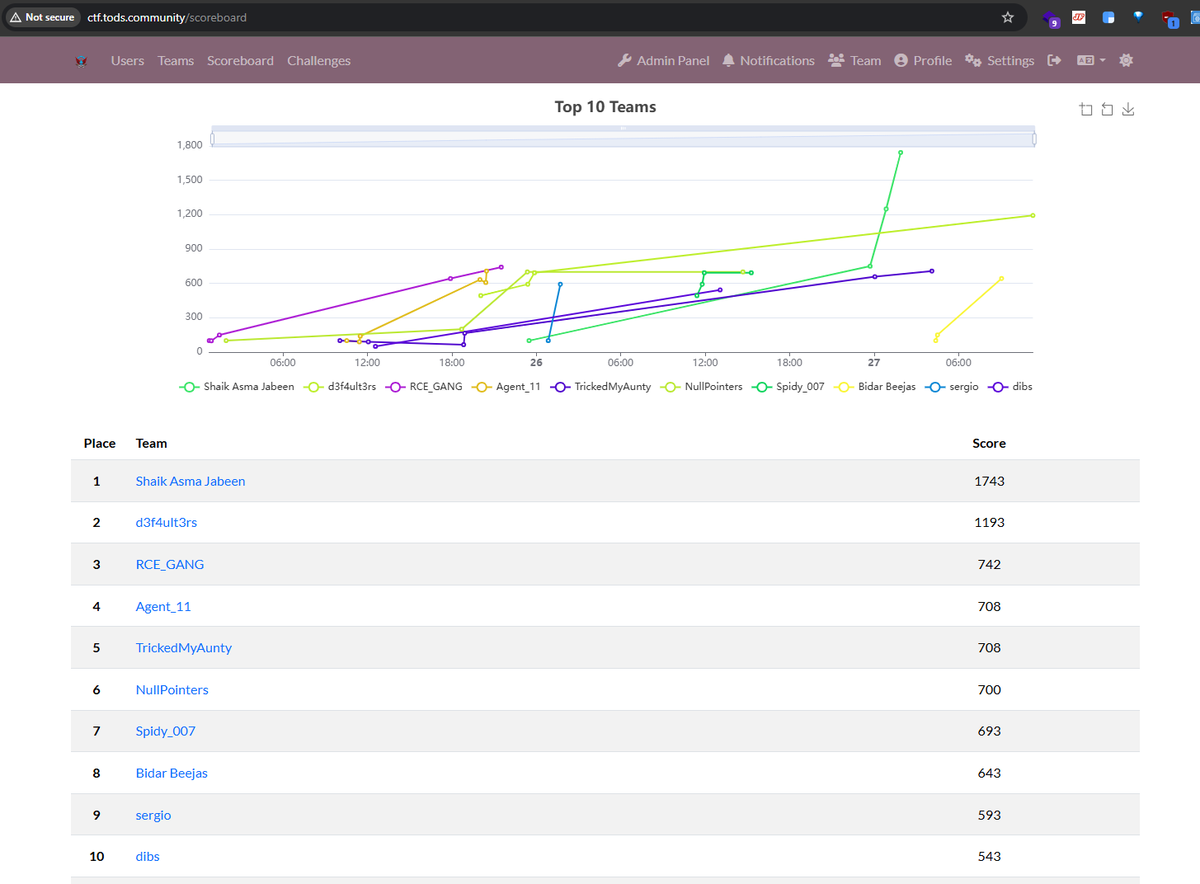The height and width of the screenshot is (884, 1200).
Task: Open the Profile page
Action: (x=923, y=61)
